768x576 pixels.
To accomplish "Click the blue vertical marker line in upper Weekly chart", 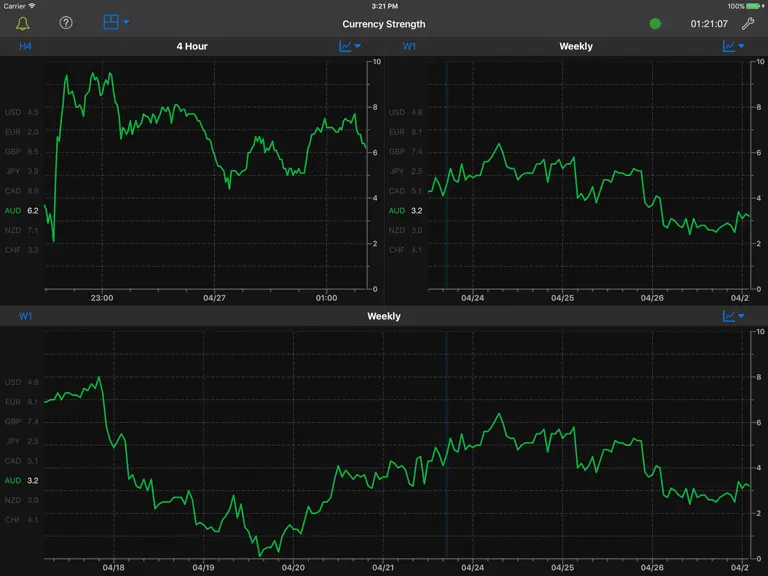I will click(x=447, y=175).
